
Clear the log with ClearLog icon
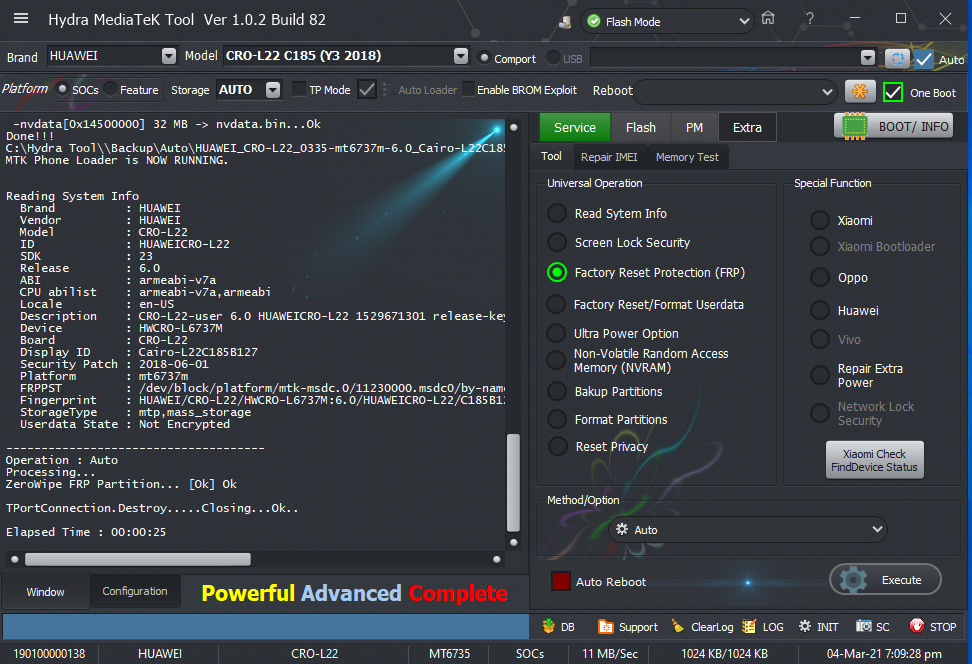click(x=678, y=627)
